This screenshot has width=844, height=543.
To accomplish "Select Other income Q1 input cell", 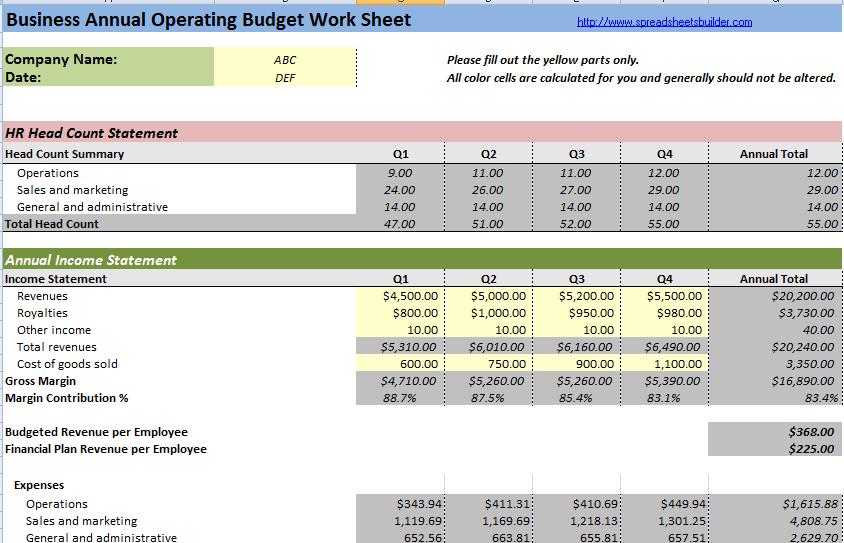I will [400, 330].
